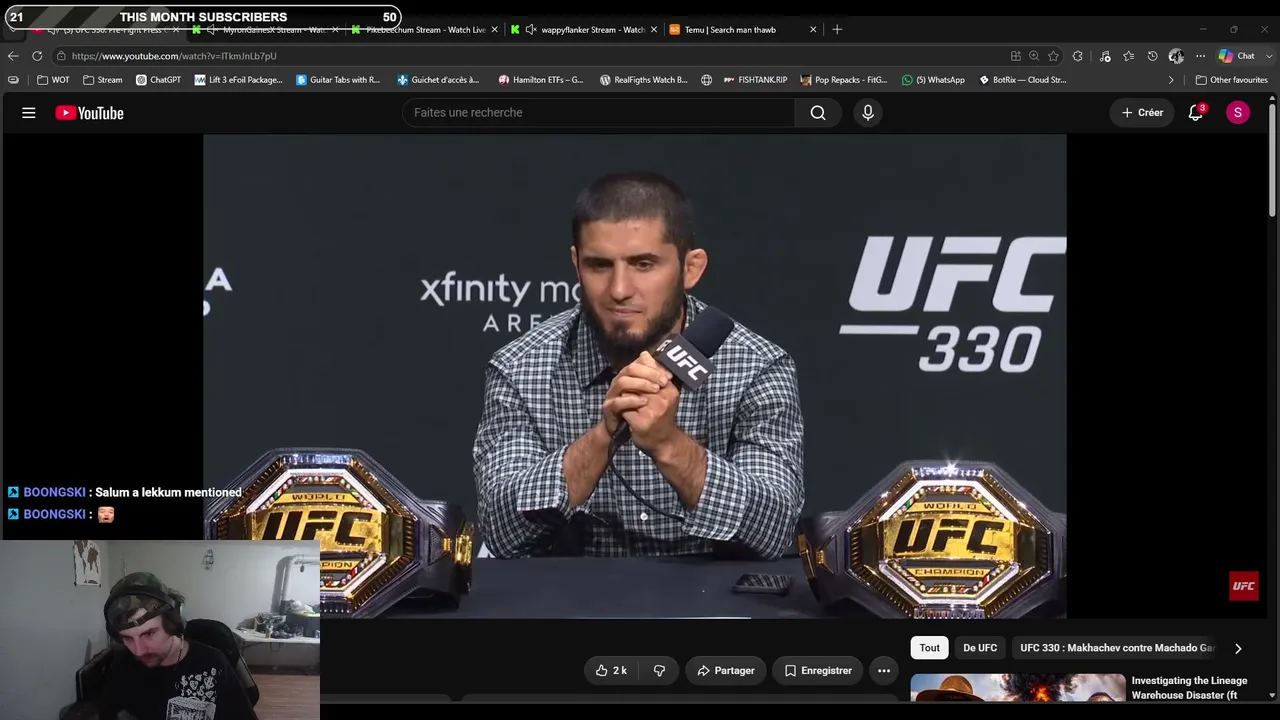Click the Créer button
This screenshot has height=720, width=1280.
point(1142,113)
